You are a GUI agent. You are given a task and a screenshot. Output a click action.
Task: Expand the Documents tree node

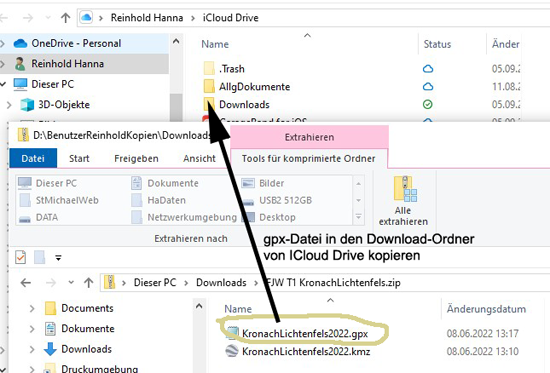[32, 308]
